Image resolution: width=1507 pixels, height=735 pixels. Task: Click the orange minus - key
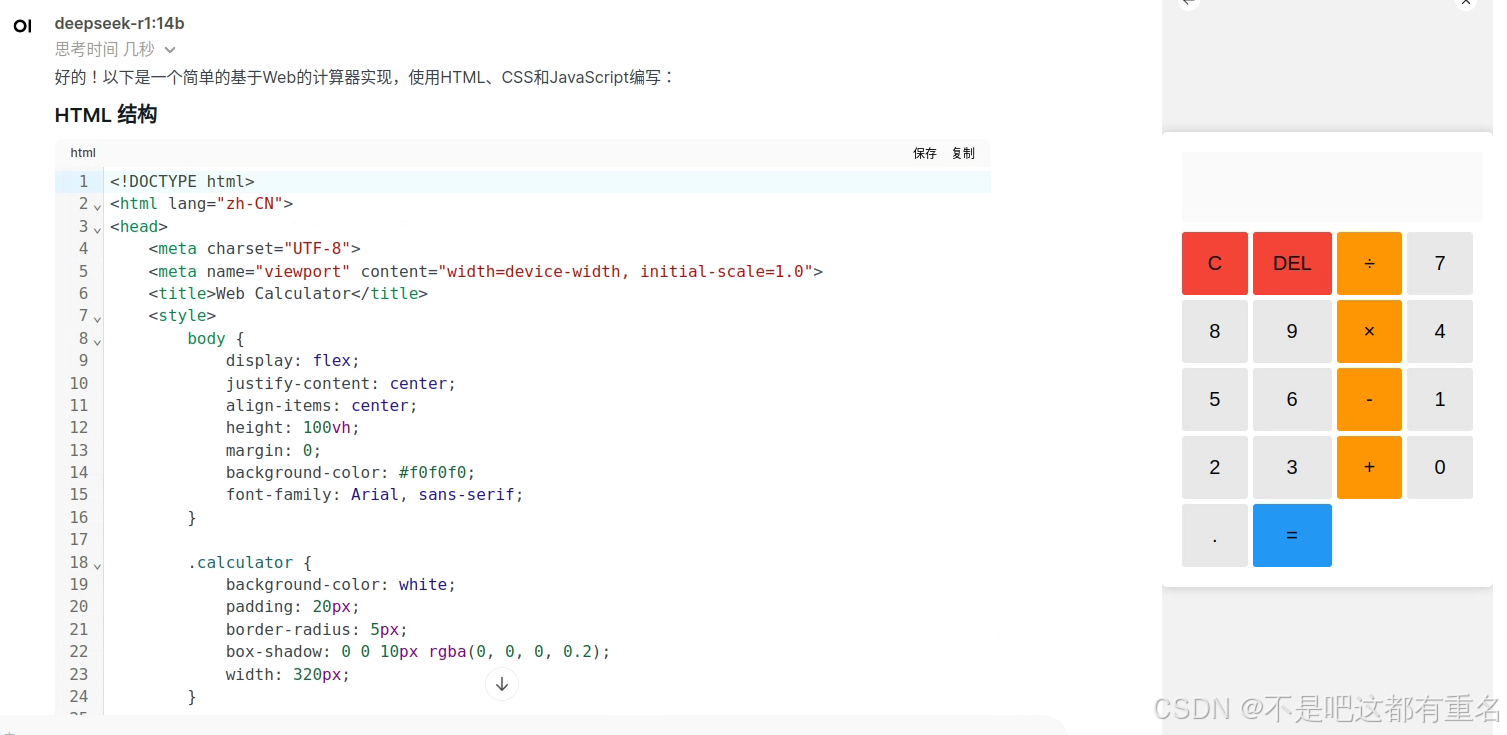click(1369, 399)
